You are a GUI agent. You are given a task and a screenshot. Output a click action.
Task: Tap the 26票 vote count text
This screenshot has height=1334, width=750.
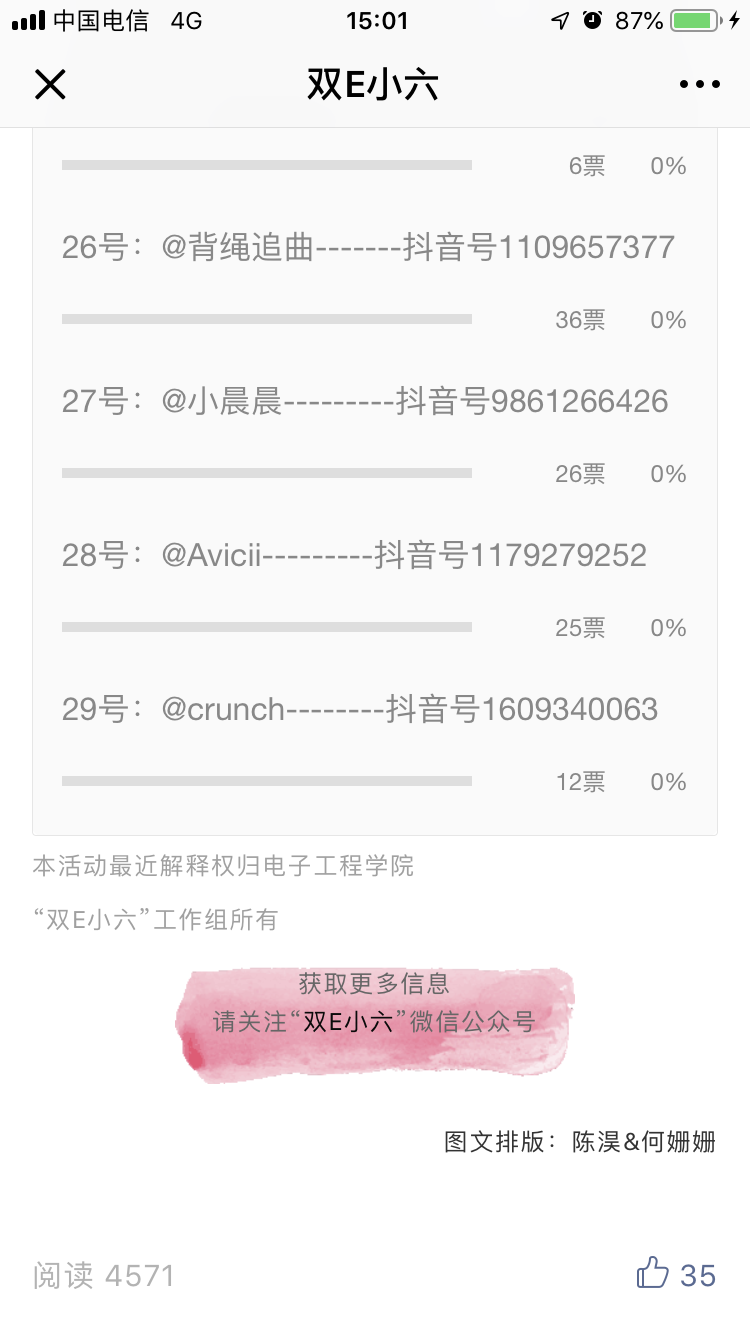(x=580, y=474)
